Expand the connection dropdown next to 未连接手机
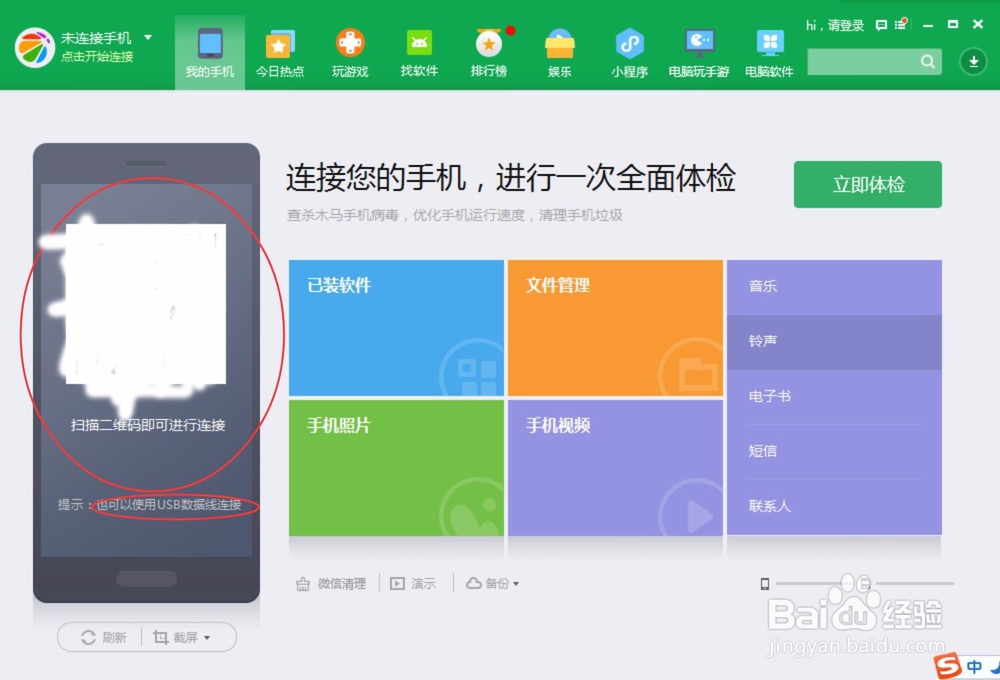 point(148,38)
